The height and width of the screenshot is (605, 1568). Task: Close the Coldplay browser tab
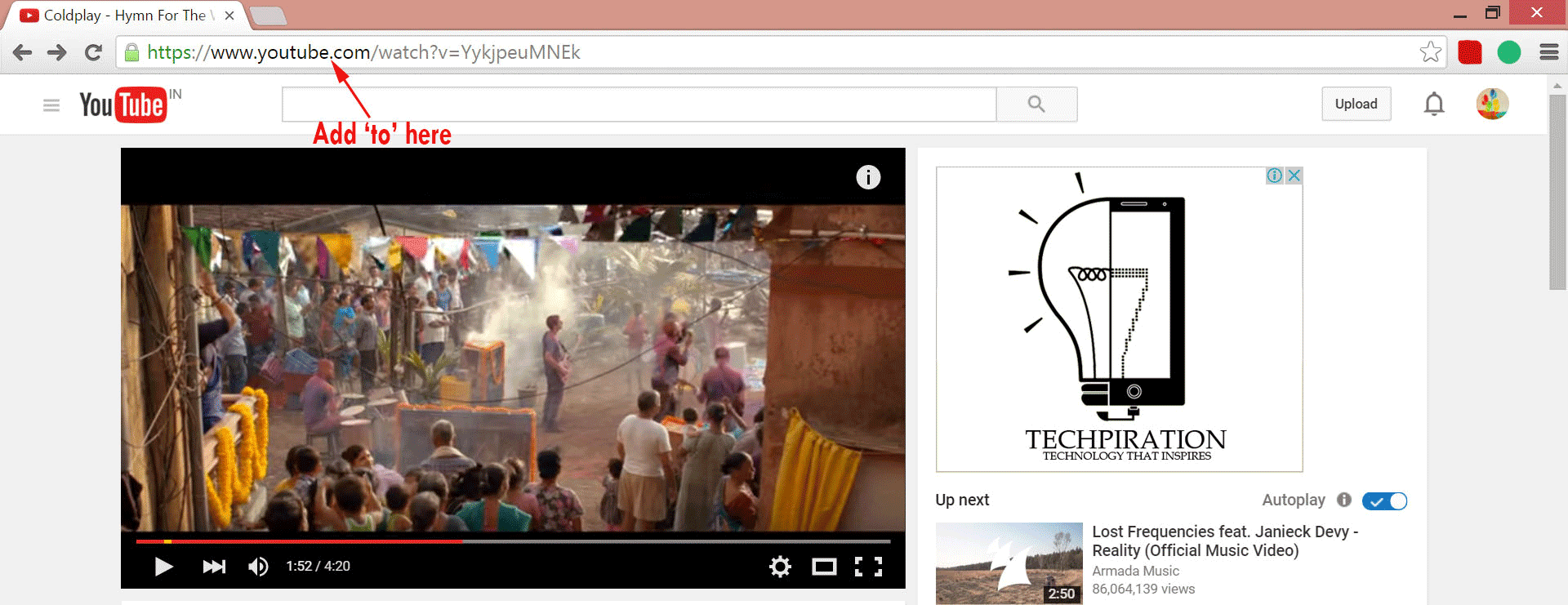pos(229,16)
